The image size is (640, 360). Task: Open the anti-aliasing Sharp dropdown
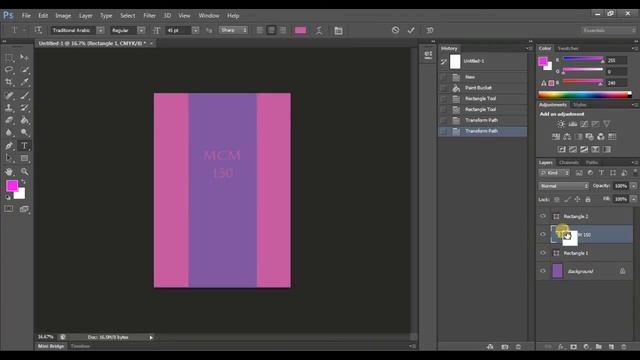(233, 30)
